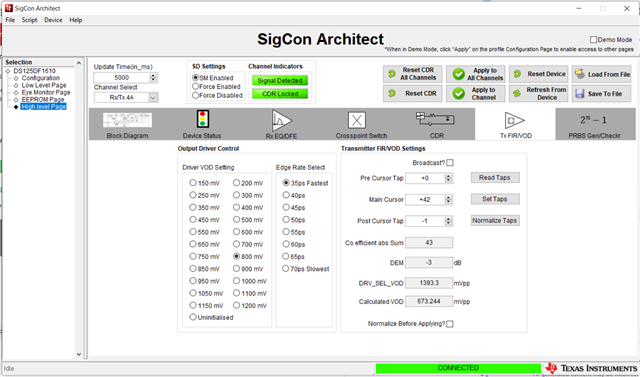Open the Crosspoint Switch tab
640x377 pixels.
coord(361,124)
